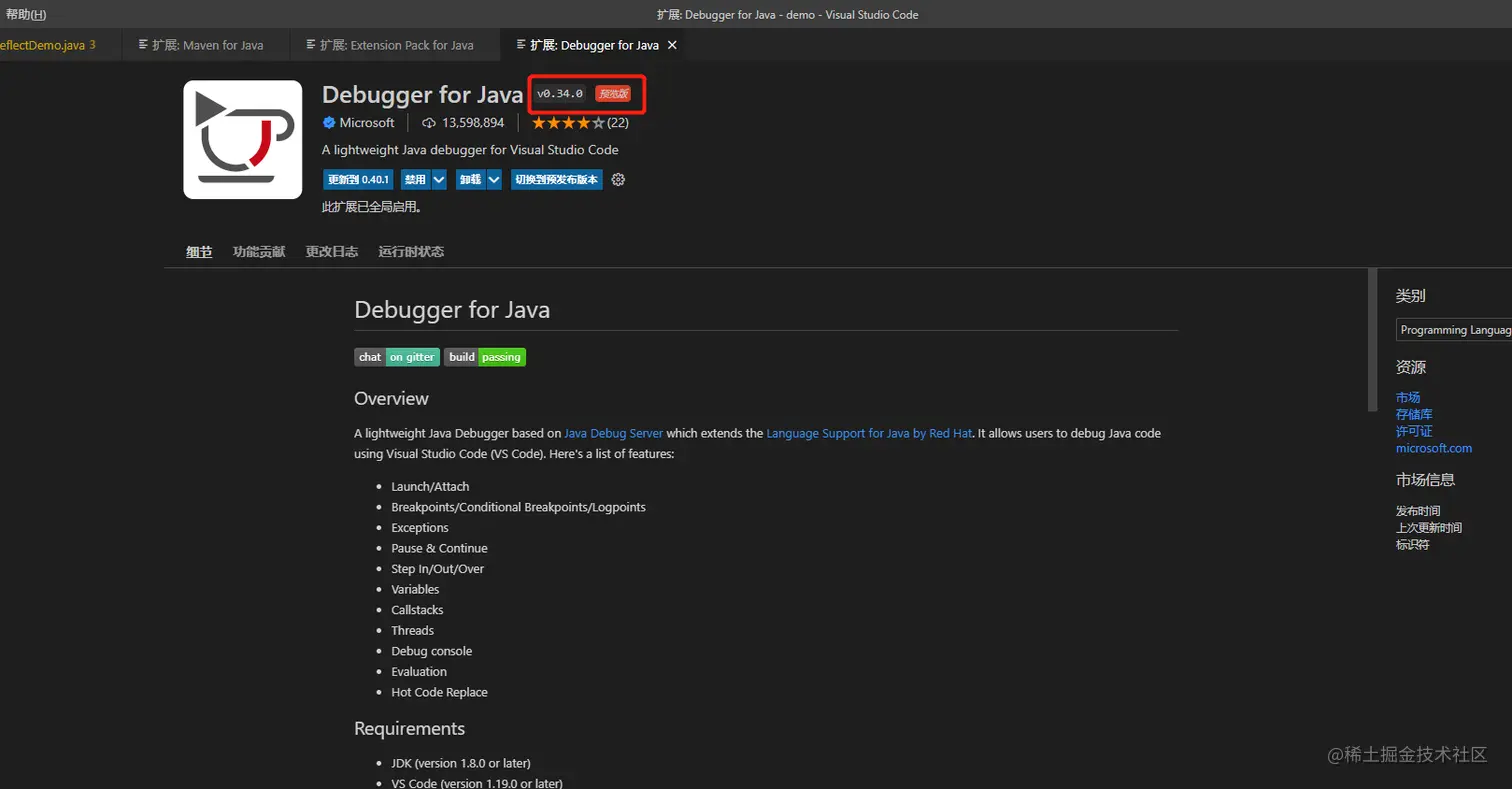
Task: Select the 扩展: Debugger for Java tab
Action: (x=594, y=45)
